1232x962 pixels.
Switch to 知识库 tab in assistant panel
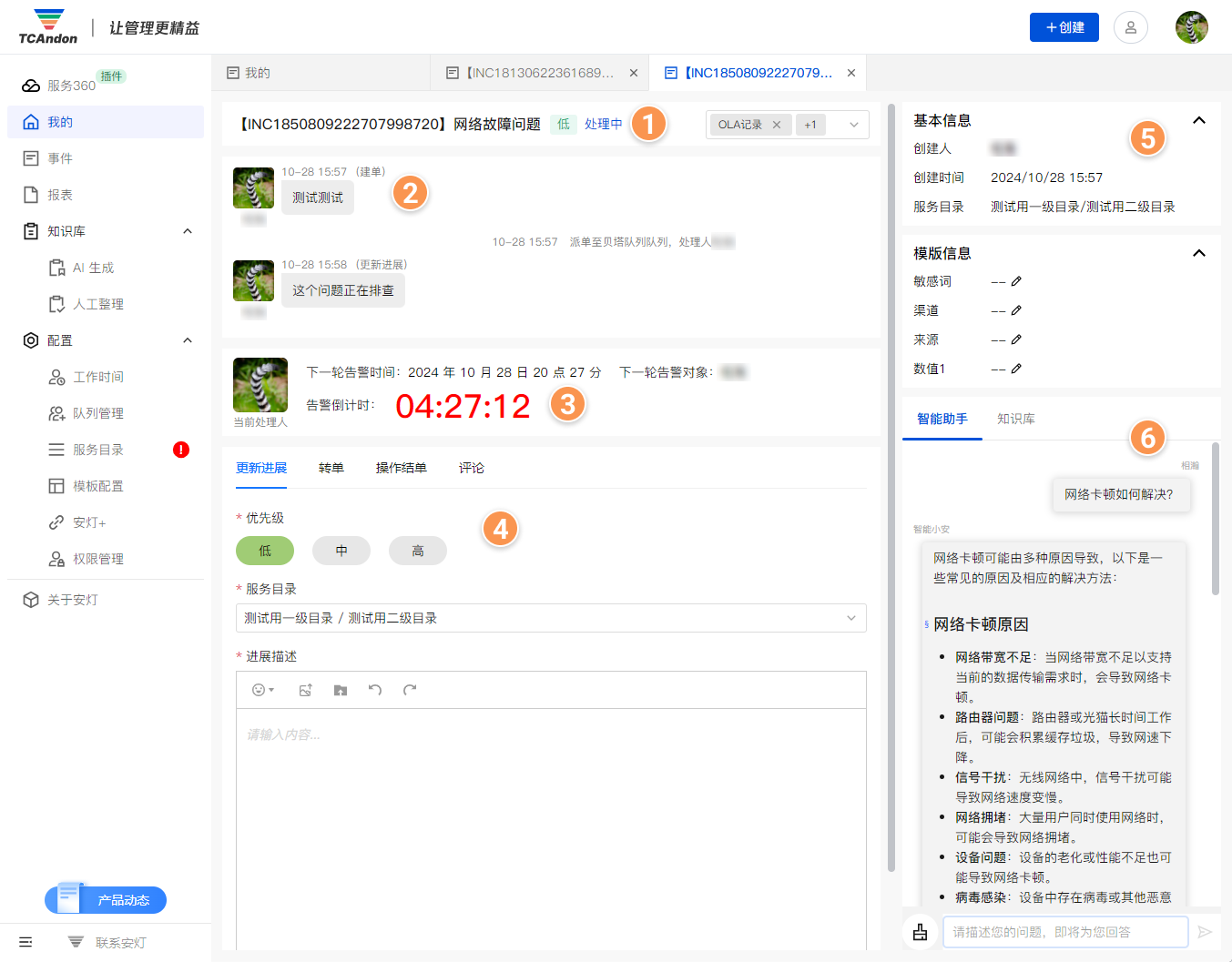point(1015,419)
